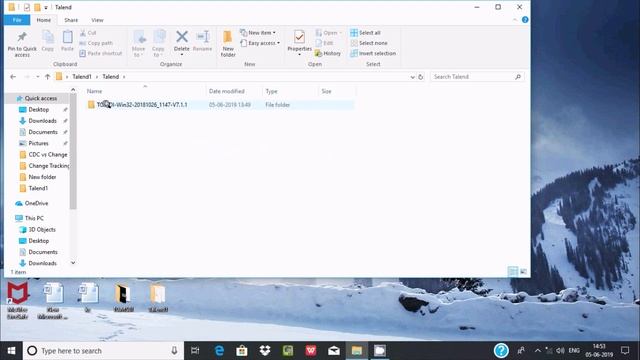Open Downloads under Quick access
Screen dimensions: 640x360
tap(42, 121)
